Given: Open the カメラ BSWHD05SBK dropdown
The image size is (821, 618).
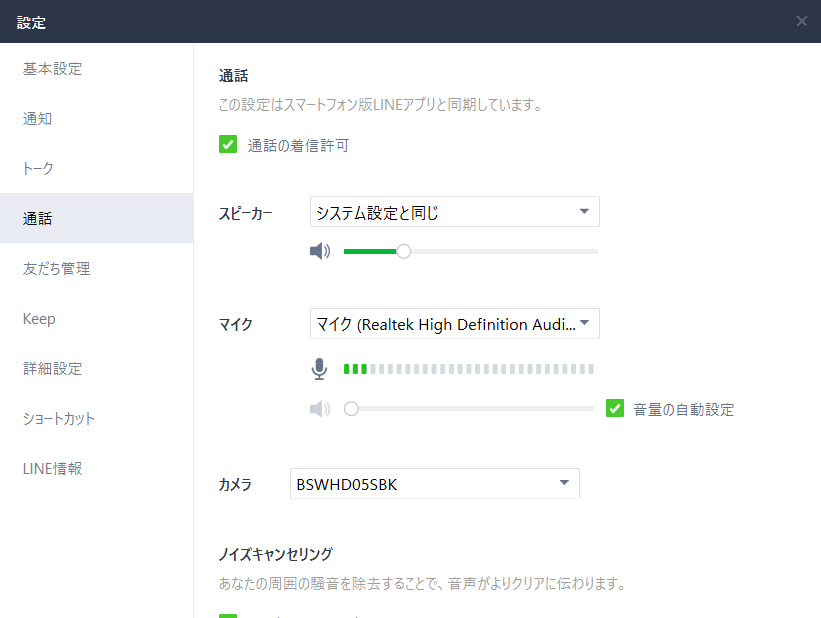Looking at the screenshot, I should (x=435, y=483).
